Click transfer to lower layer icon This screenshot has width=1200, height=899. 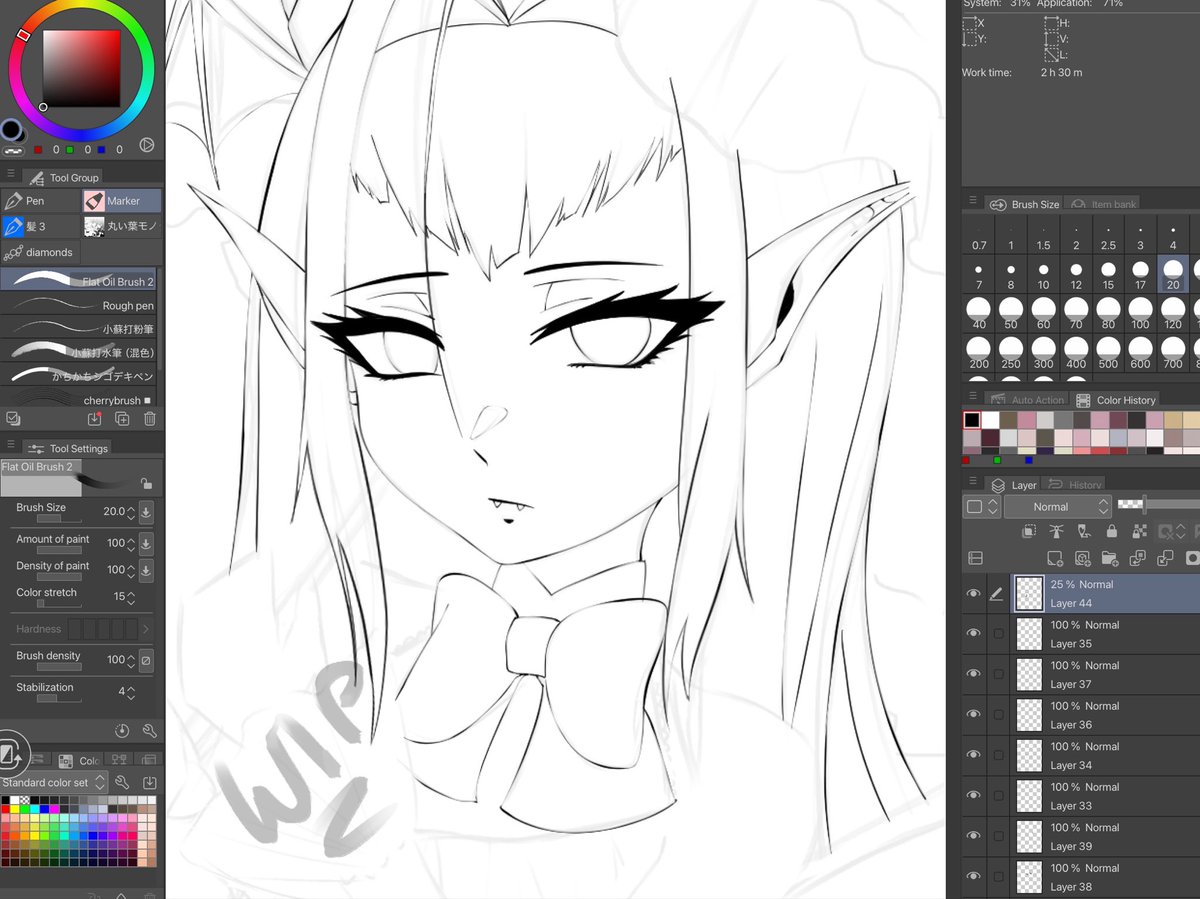(1137, 558)
